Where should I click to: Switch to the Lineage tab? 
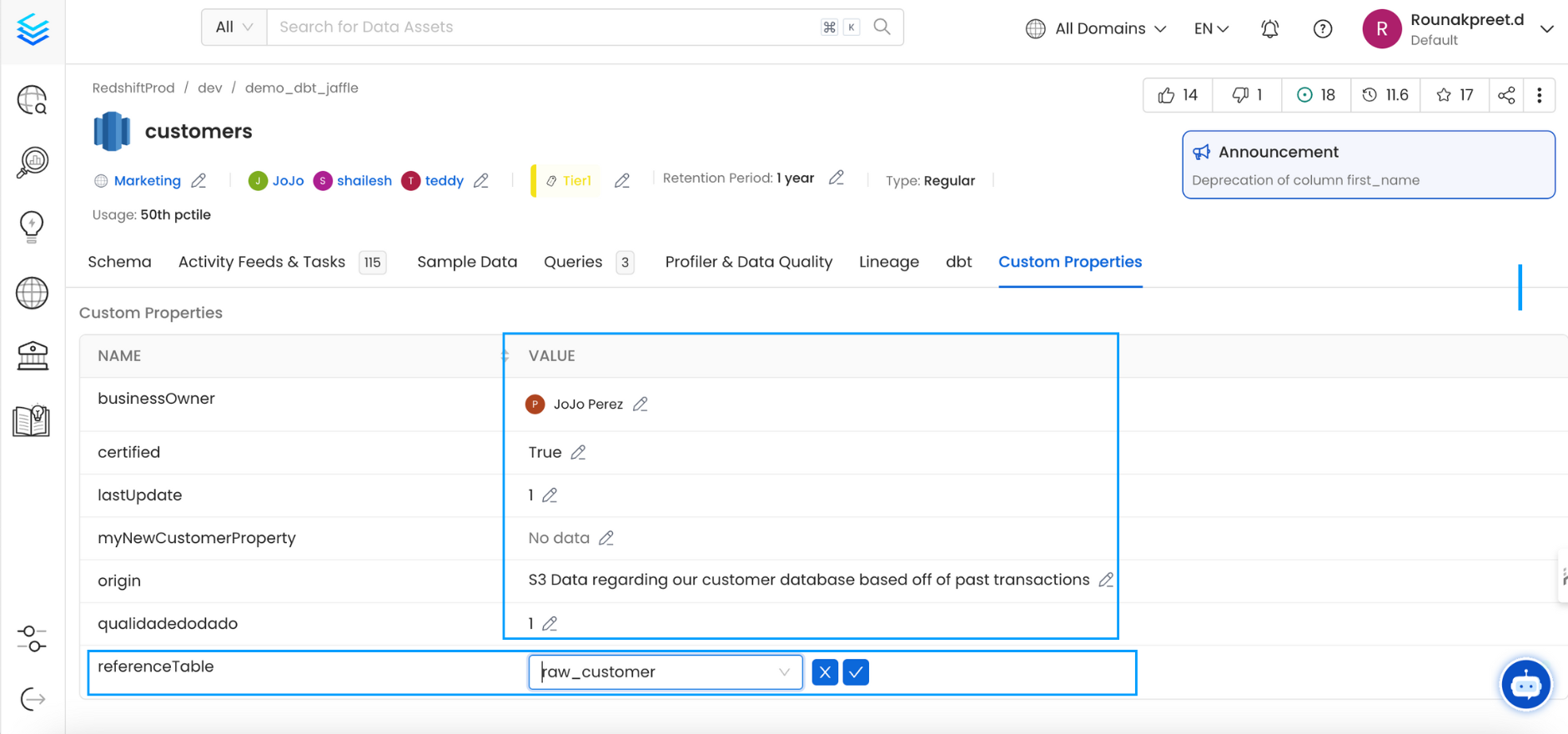(888, 262)
